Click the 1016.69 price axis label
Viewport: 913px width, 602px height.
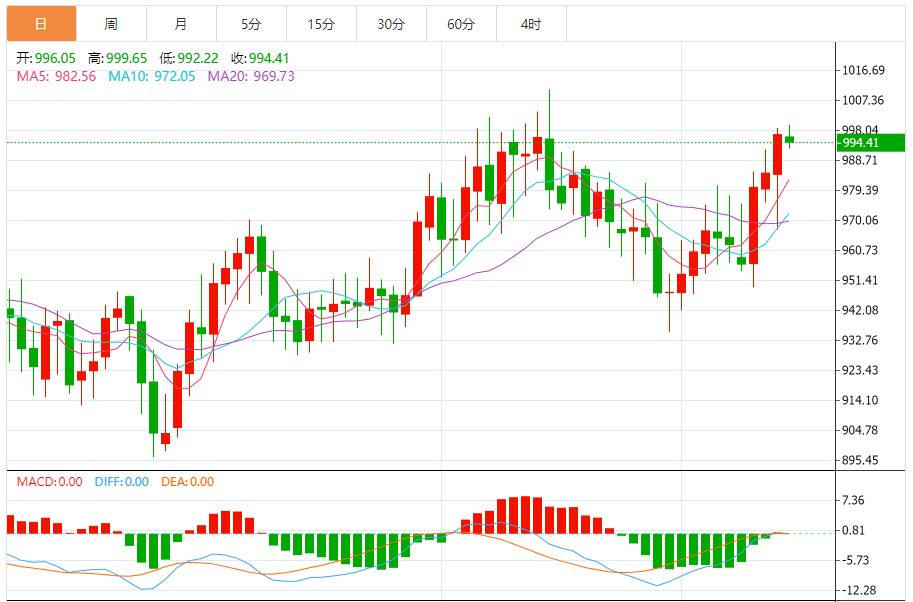click(864, 70)
